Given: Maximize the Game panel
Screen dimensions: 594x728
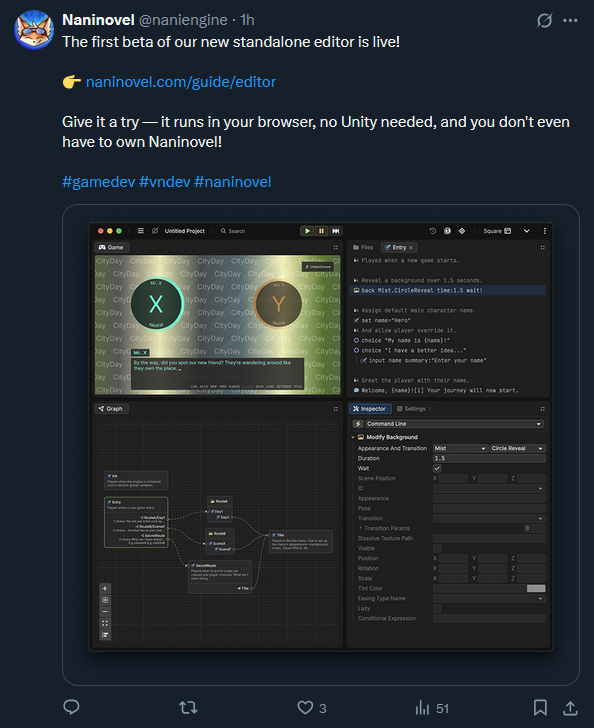Looking at the screenshot, I should pos(336,247).
